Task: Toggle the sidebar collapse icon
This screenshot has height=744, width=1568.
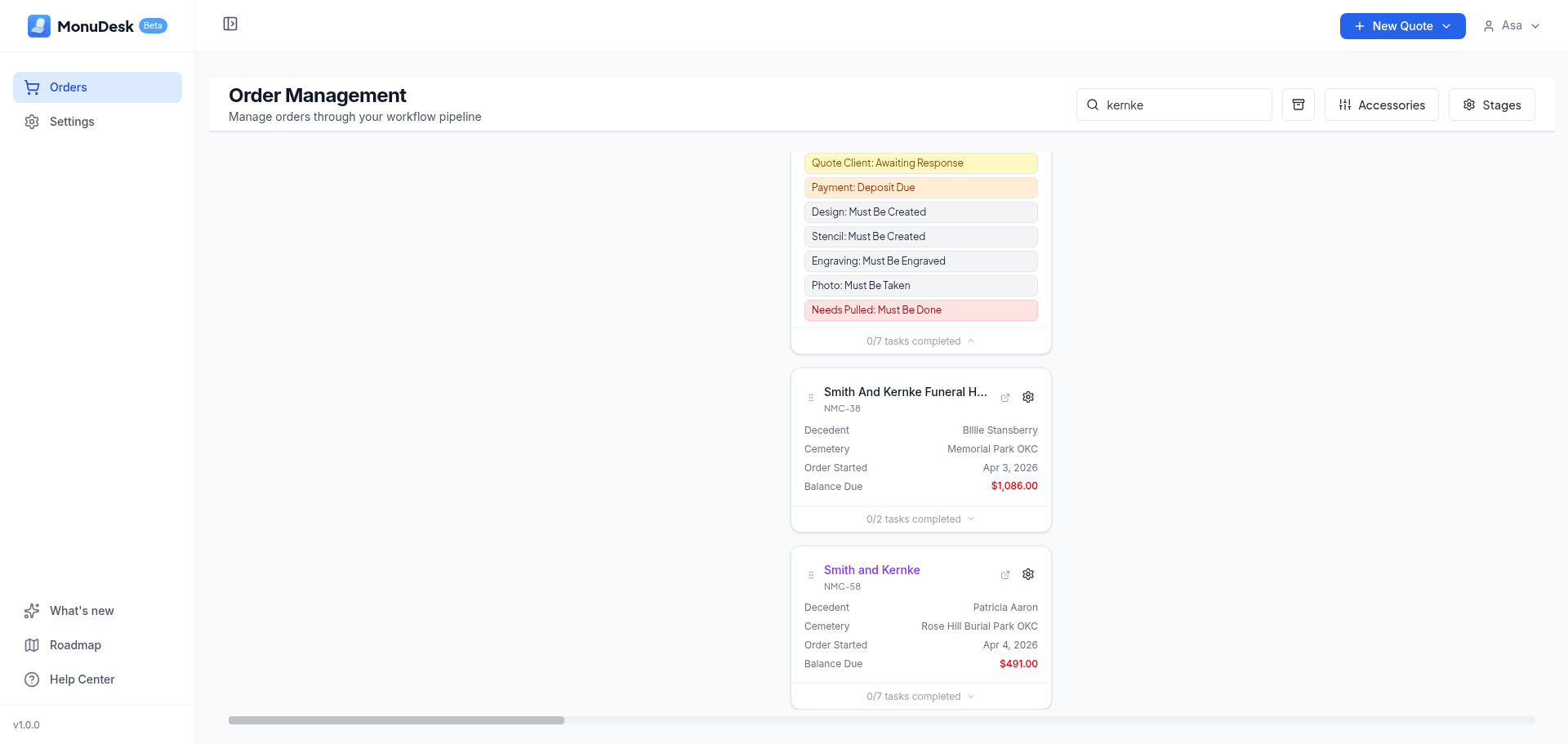Action: click(230, 25)
